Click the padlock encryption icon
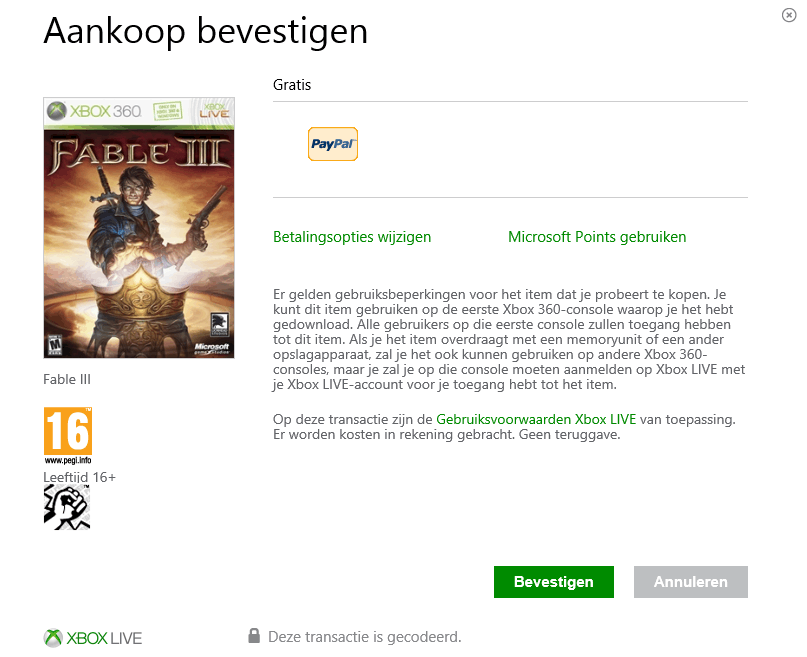The width and height of the screenshot is (807, 657). click(254, 636)
